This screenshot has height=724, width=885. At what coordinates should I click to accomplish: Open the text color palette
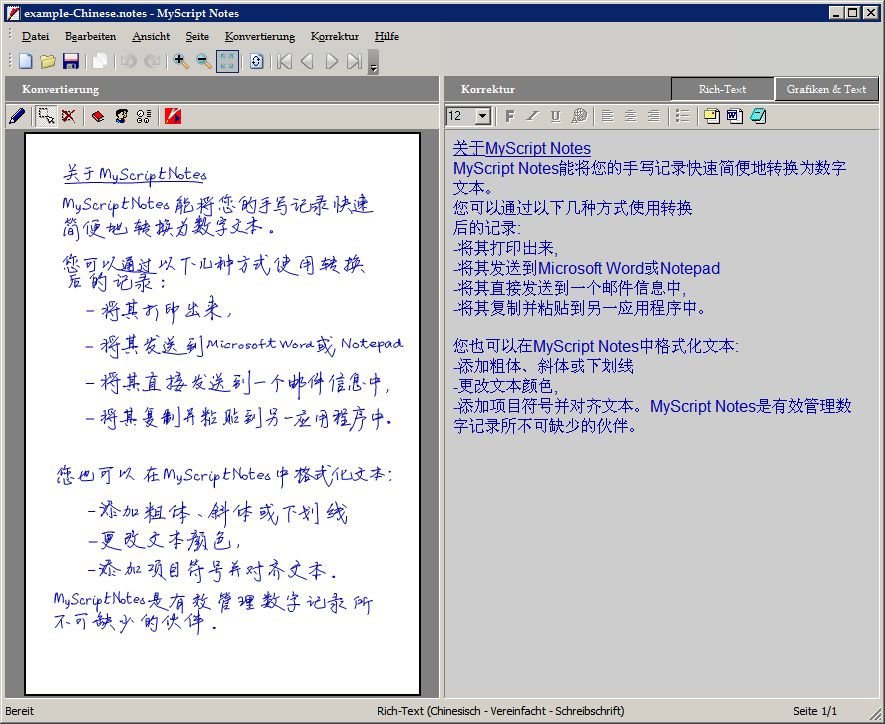point(579,116)
